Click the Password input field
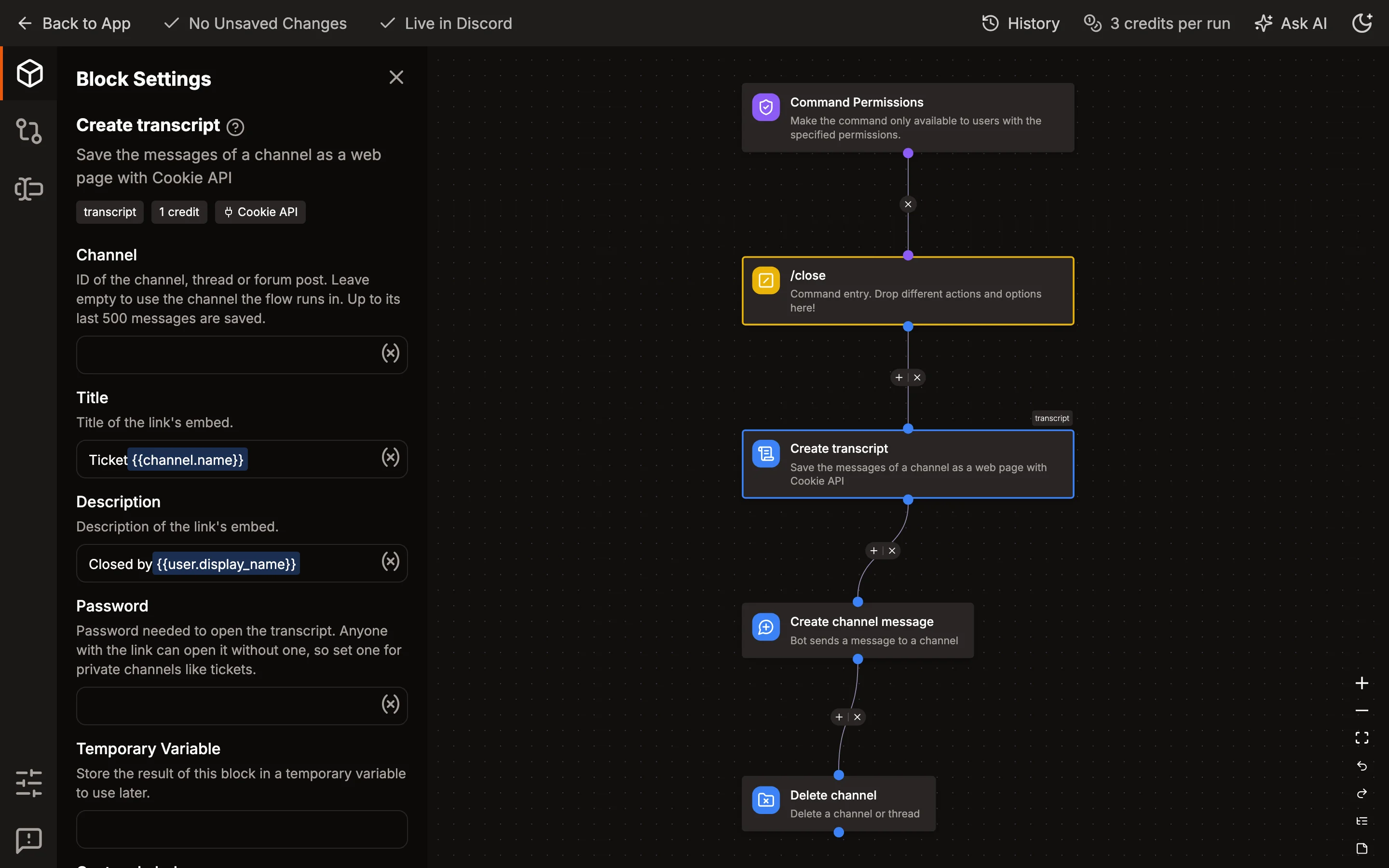Image resolution: width=1389 pixels, height=868 pixels. [242, 705]
